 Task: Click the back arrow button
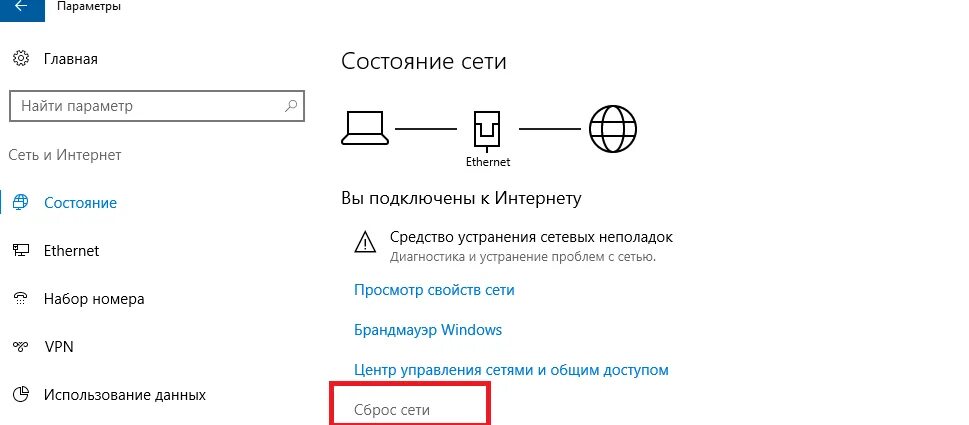22,8
